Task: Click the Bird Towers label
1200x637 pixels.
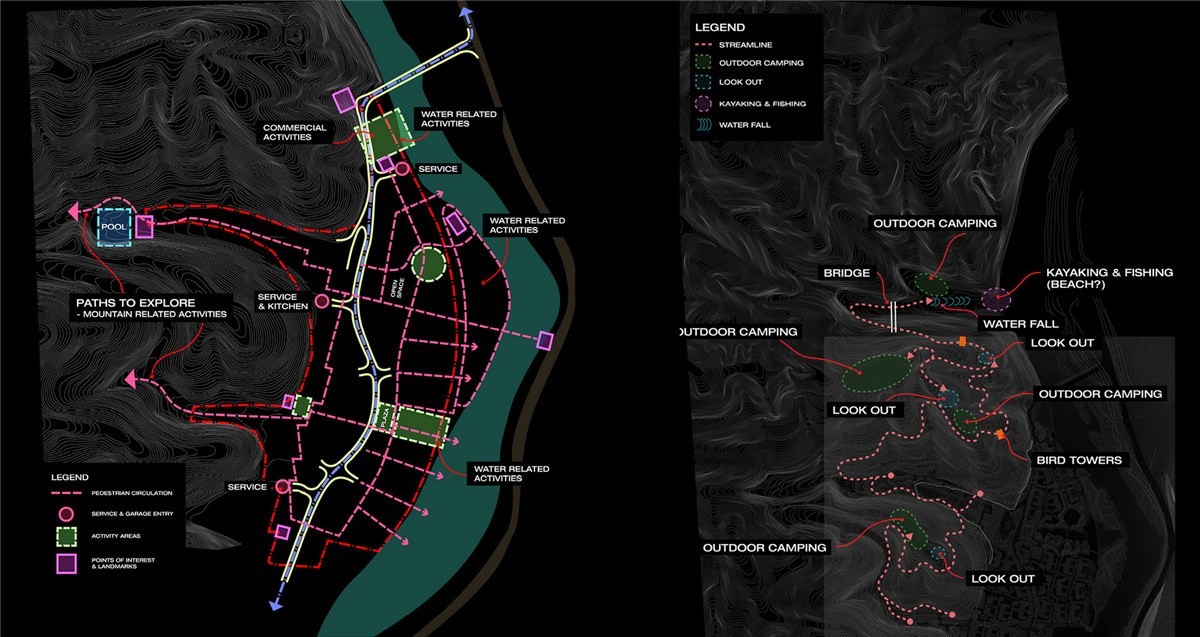Action: pos(1077,460)
